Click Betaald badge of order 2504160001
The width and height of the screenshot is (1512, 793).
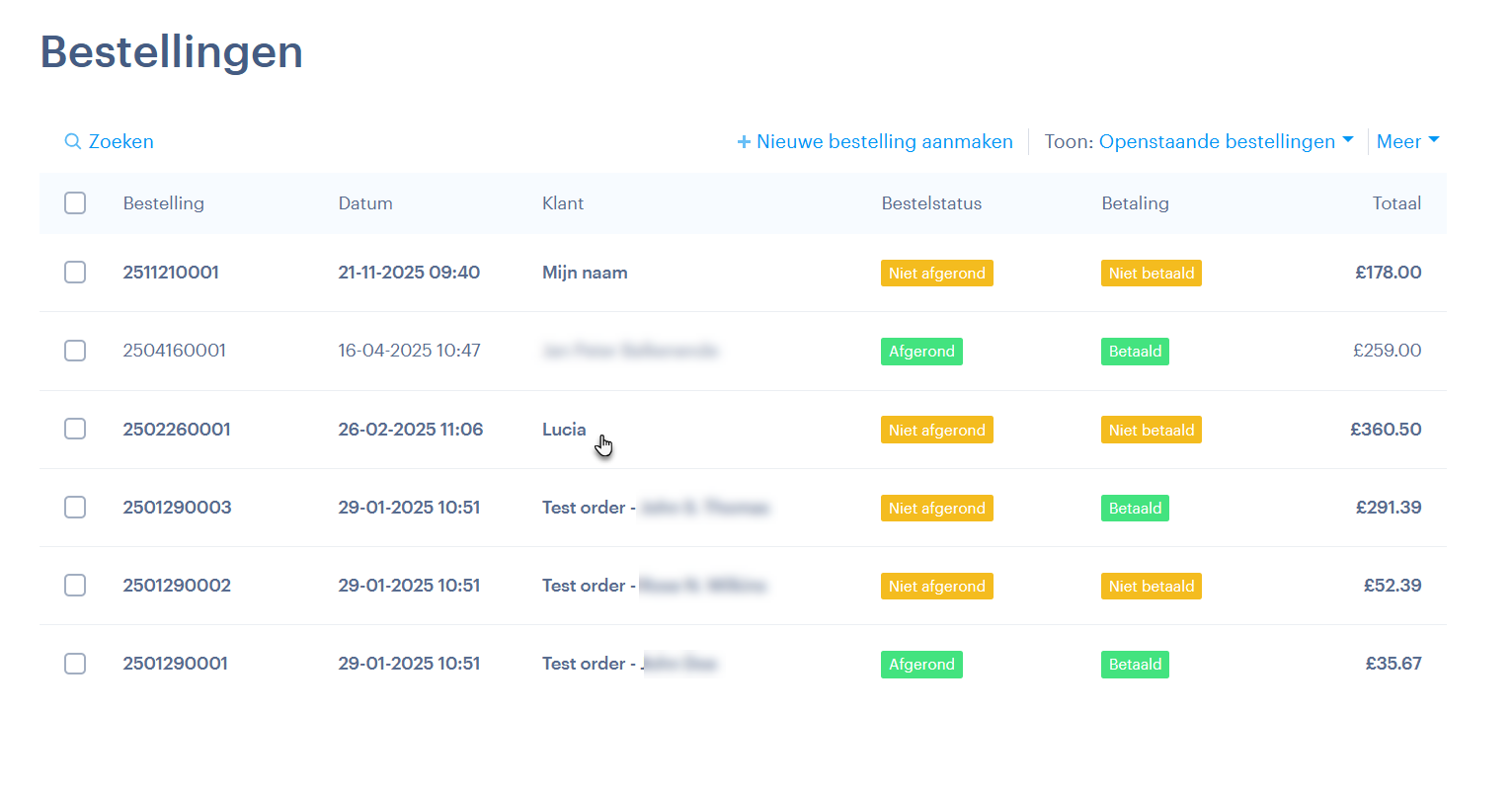(1135, 352)
